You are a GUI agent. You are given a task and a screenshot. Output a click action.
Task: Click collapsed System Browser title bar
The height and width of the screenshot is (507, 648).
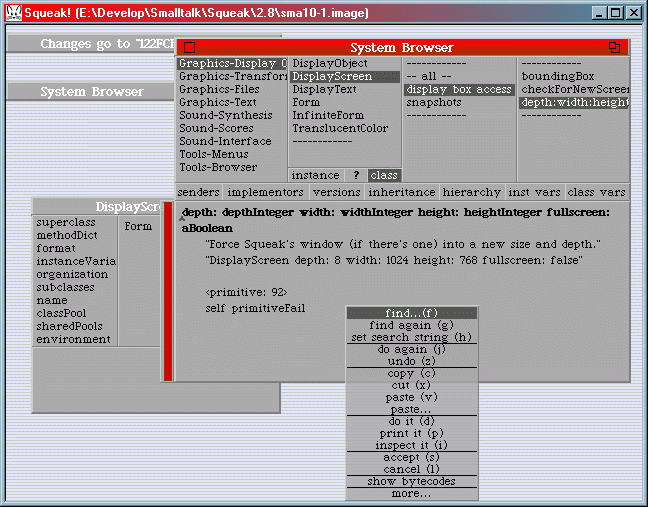pos(91,91)
